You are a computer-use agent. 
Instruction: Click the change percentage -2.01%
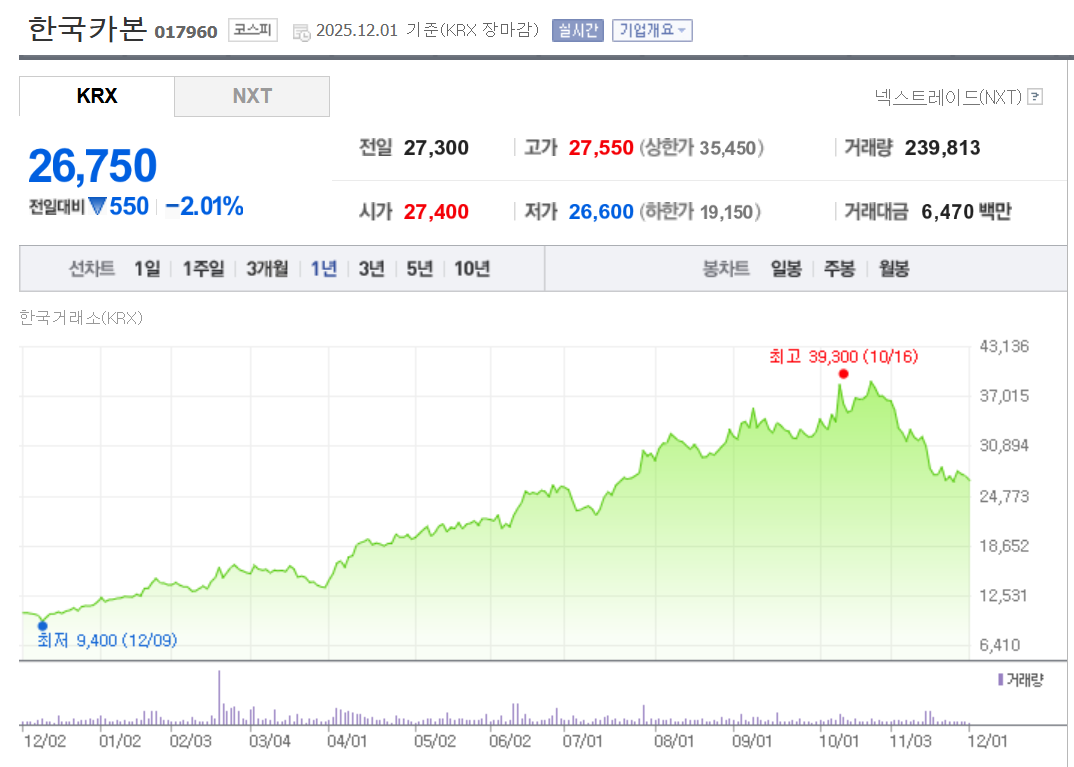pos(204,206)
